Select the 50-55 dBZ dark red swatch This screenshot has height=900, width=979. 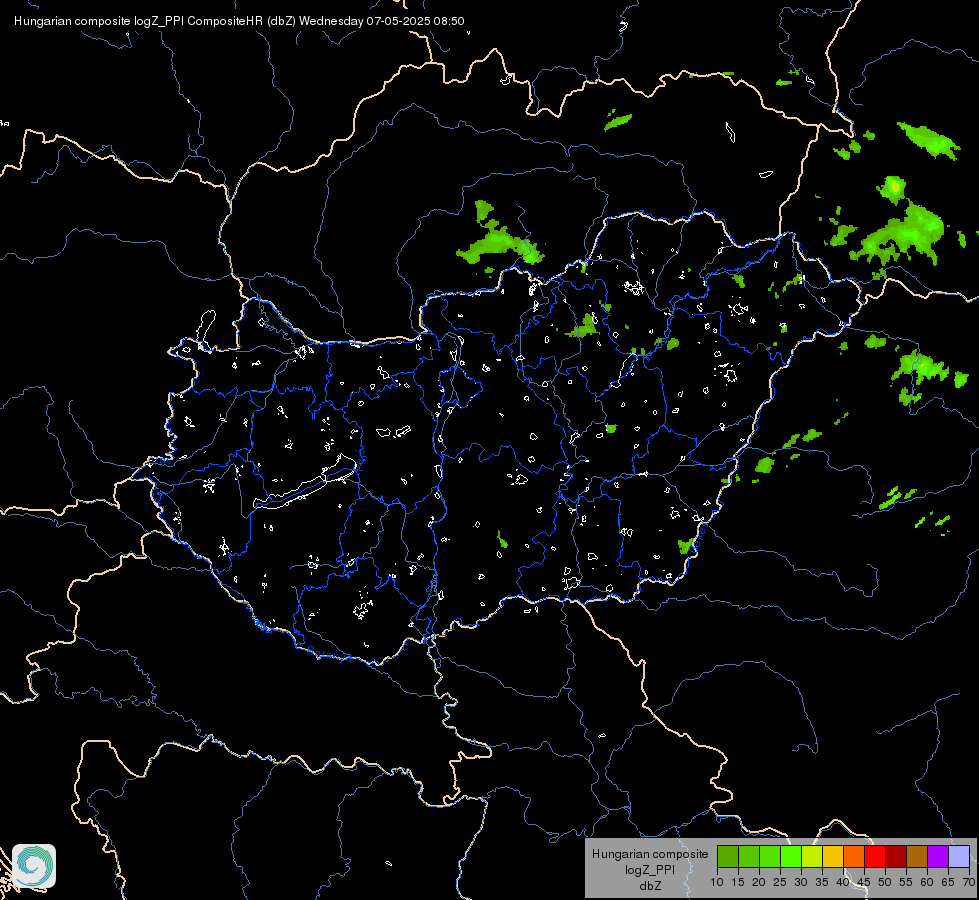(x=896, y=856)
